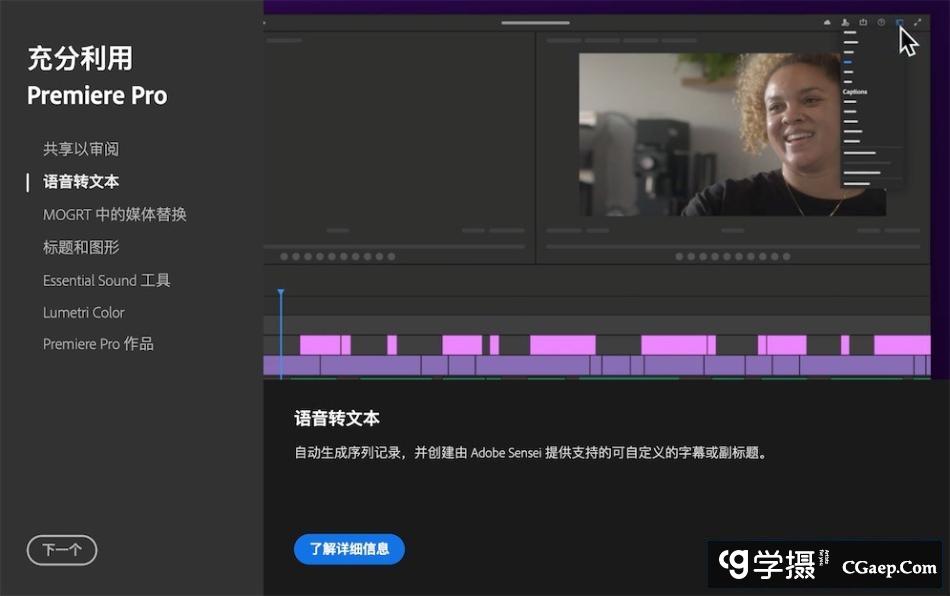Click the blue workspaces icon under cursor

point(899,22)
